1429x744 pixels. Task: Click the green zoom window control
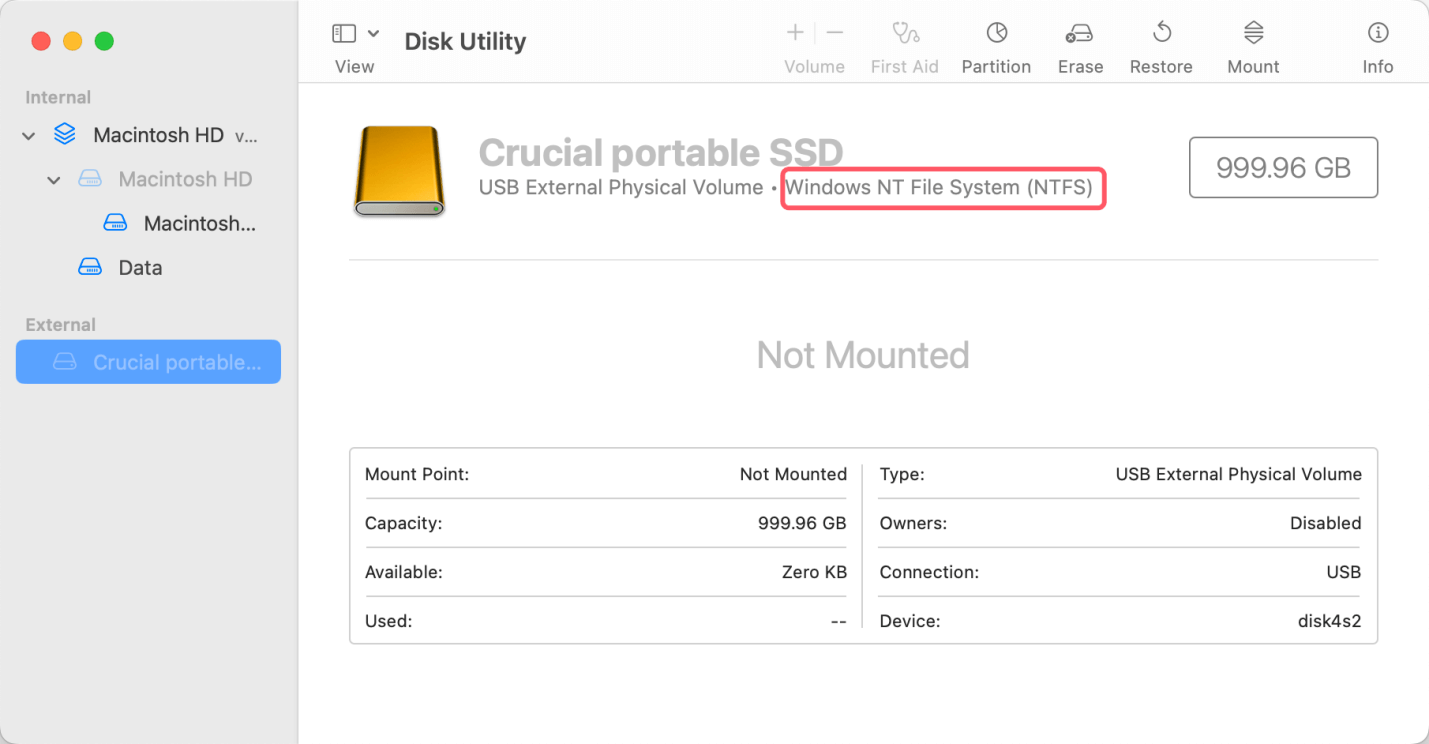(x=104, y=41)
